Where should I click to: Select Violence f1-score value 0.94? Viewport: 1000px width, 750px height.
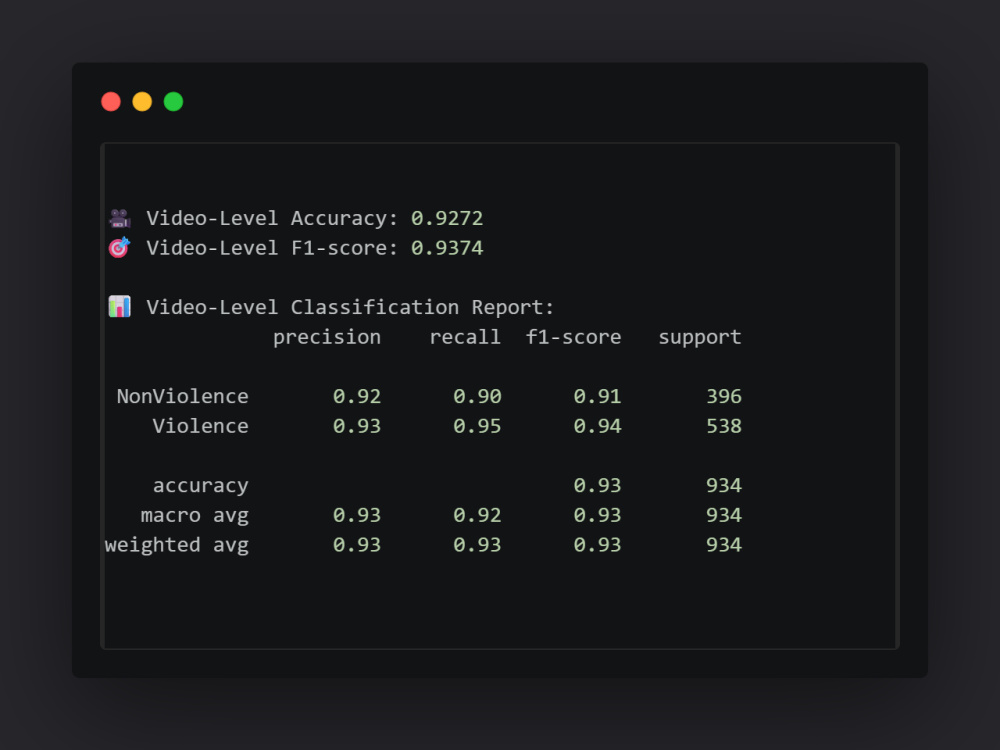point(597,425)
